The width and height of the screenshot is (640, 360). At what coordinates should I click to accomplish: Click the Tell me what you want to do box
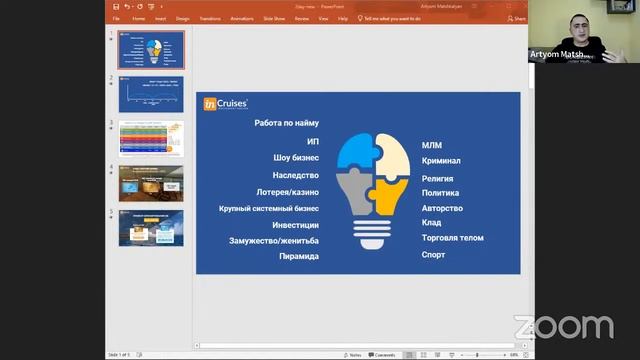point(389,18)
